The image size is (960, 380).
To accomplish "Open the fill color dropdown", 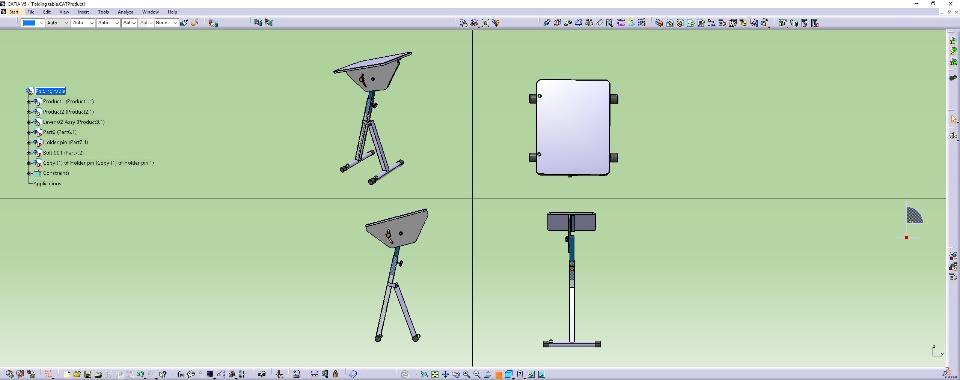I will (32, 23).
